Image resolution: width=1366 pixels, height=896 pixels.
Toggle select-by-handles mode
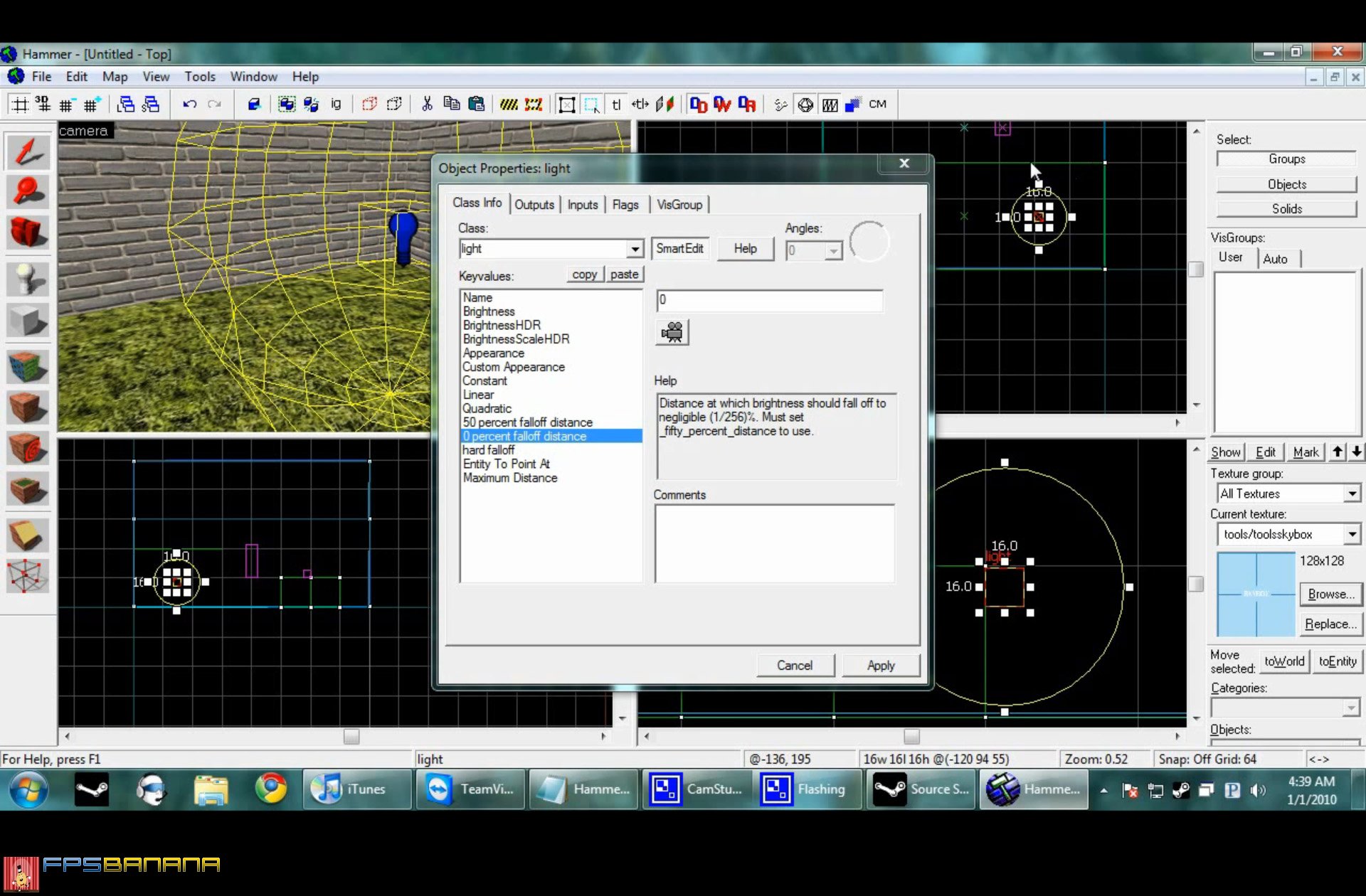click(566, 105)
